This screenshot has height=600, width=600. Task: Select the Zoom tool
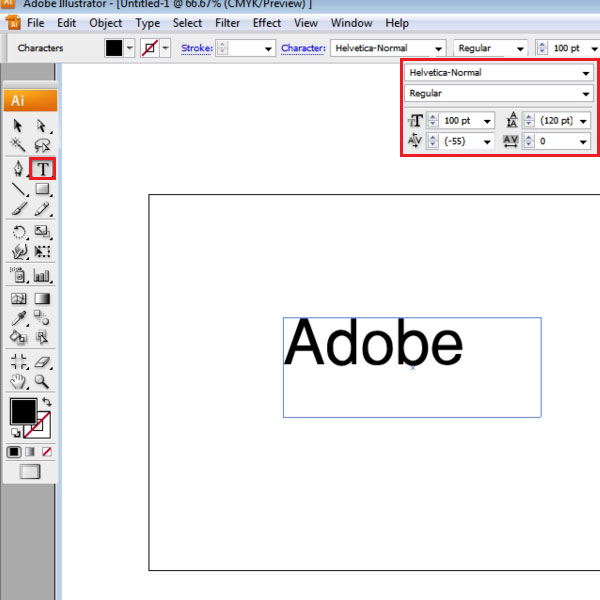41,382
